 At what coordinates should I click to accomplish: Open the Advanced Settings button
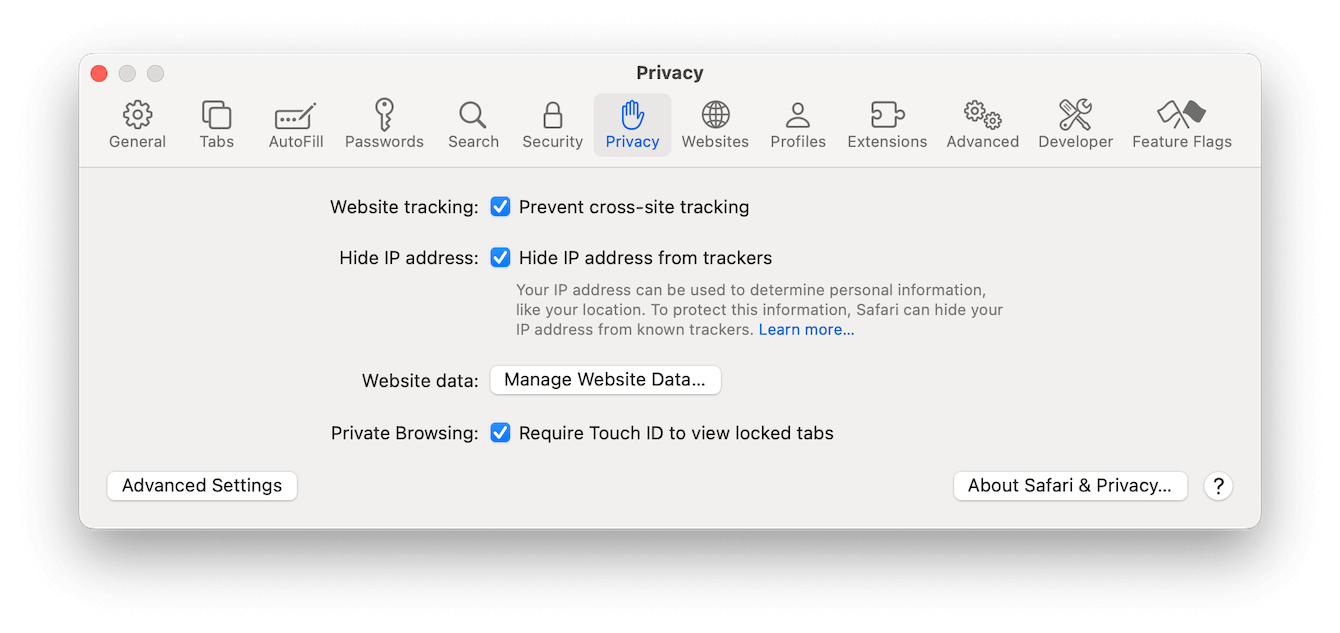(x=202, y=486)
